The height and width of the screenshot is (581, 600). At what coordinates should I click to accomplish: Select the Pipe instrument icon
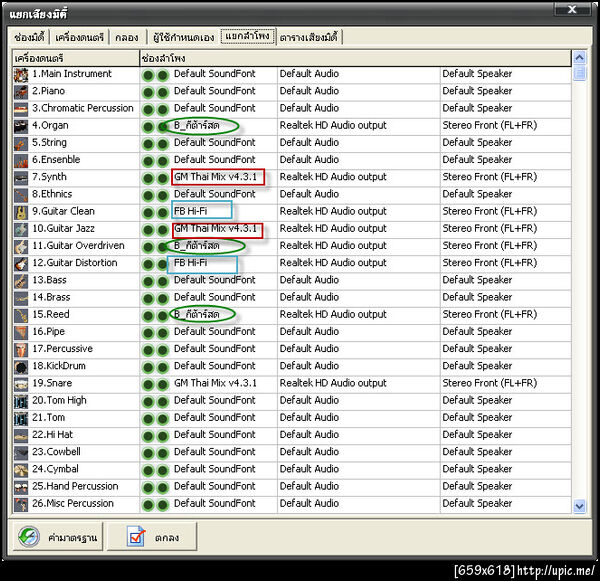[21, 333]
